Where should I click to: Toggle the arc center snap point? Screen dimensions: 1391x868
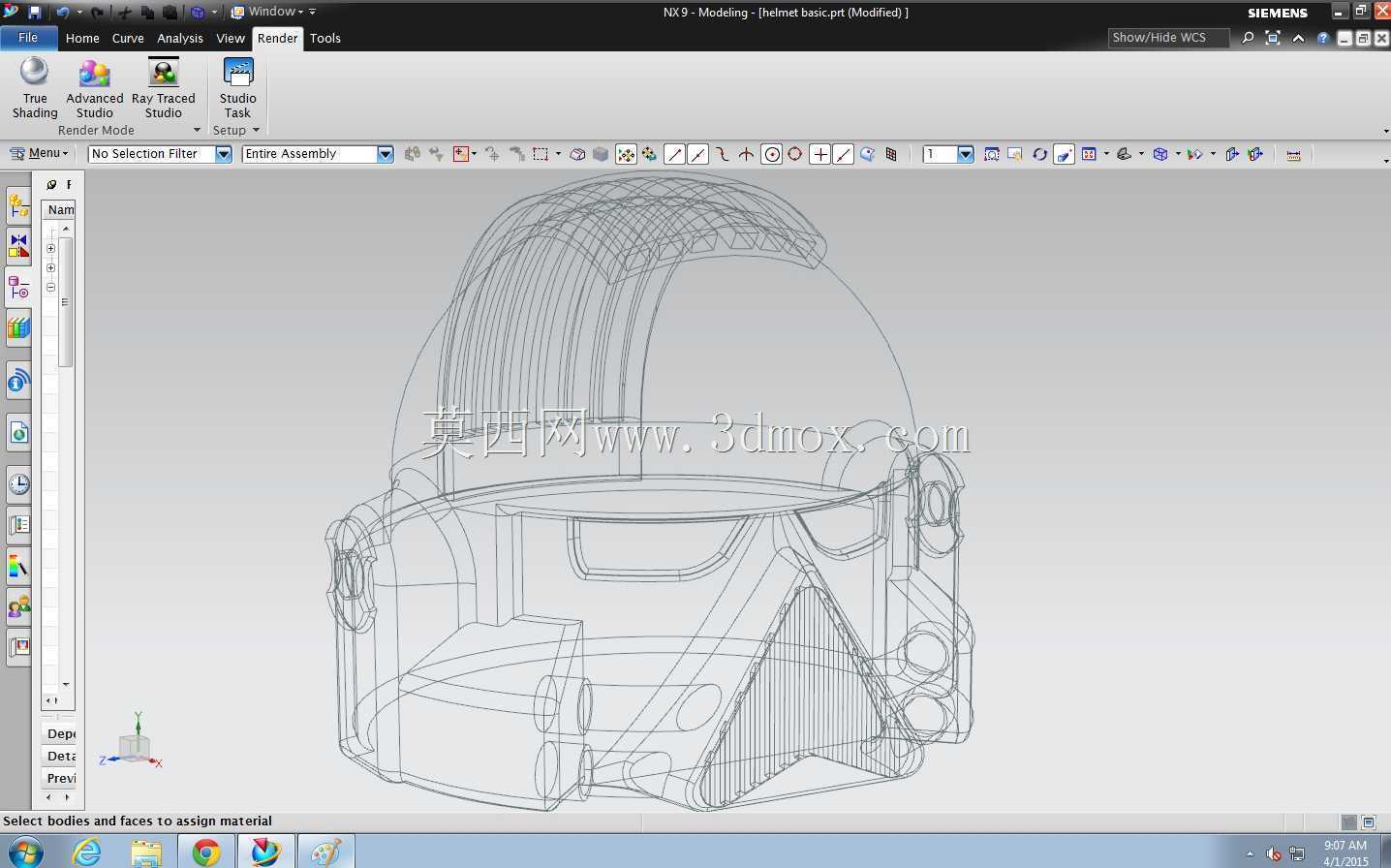(772, 154)
